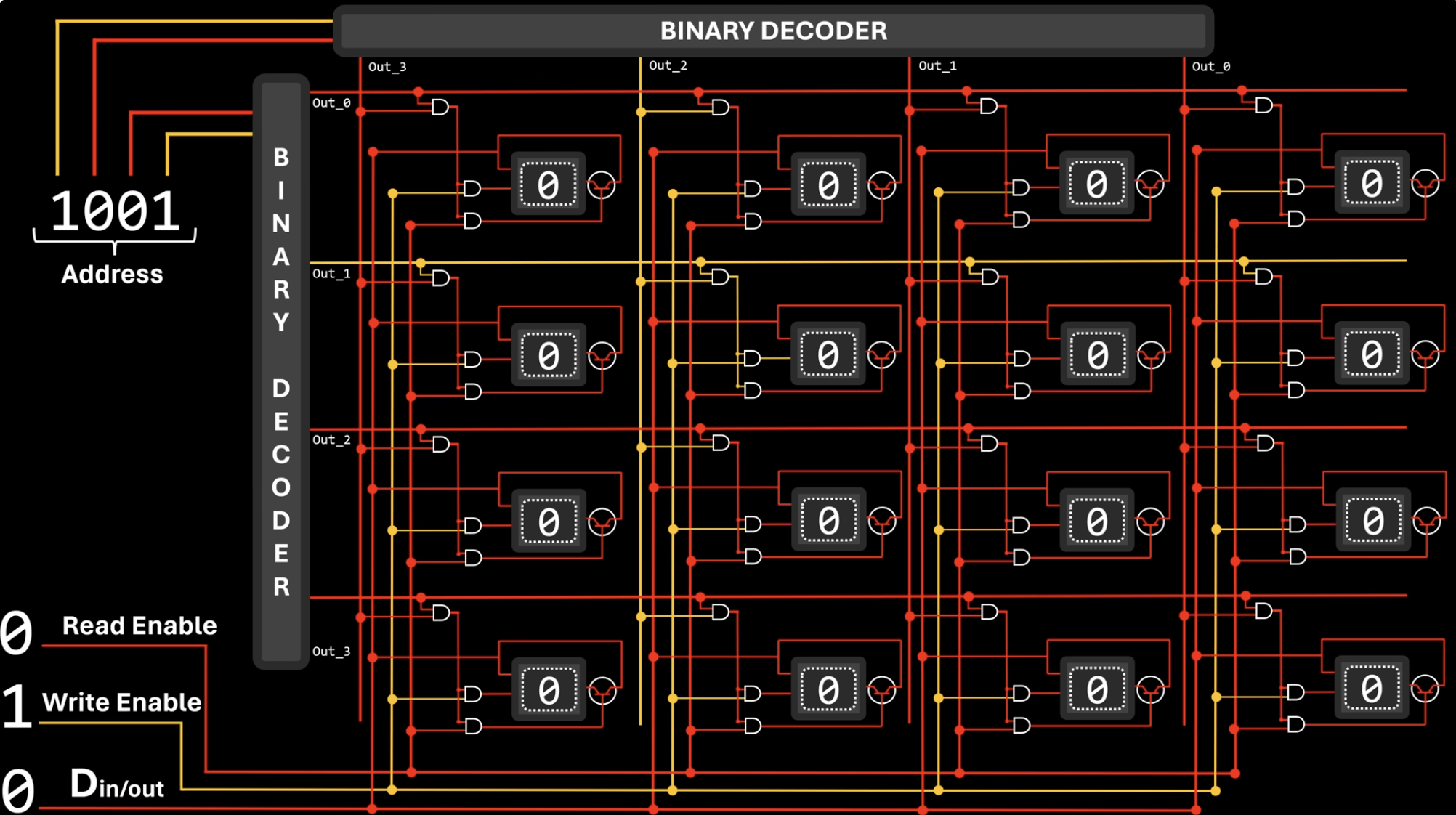Select memory cell at row Out_0, column Out_1
The width and height of the screenshot is (1456, 815).
(x=1096, y=183)
